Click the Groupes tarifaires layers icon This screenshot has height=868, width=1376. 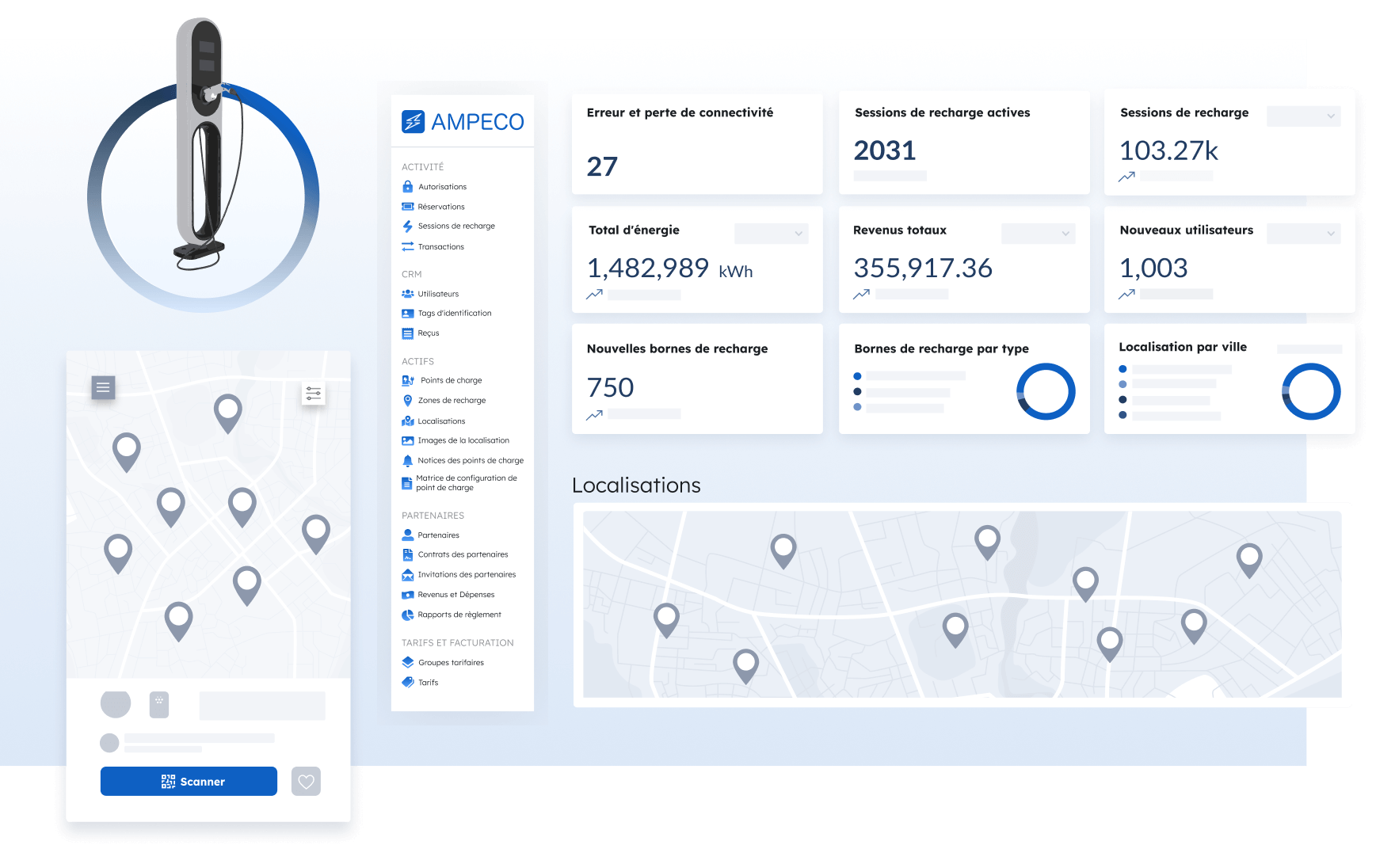tap(407, 662)
